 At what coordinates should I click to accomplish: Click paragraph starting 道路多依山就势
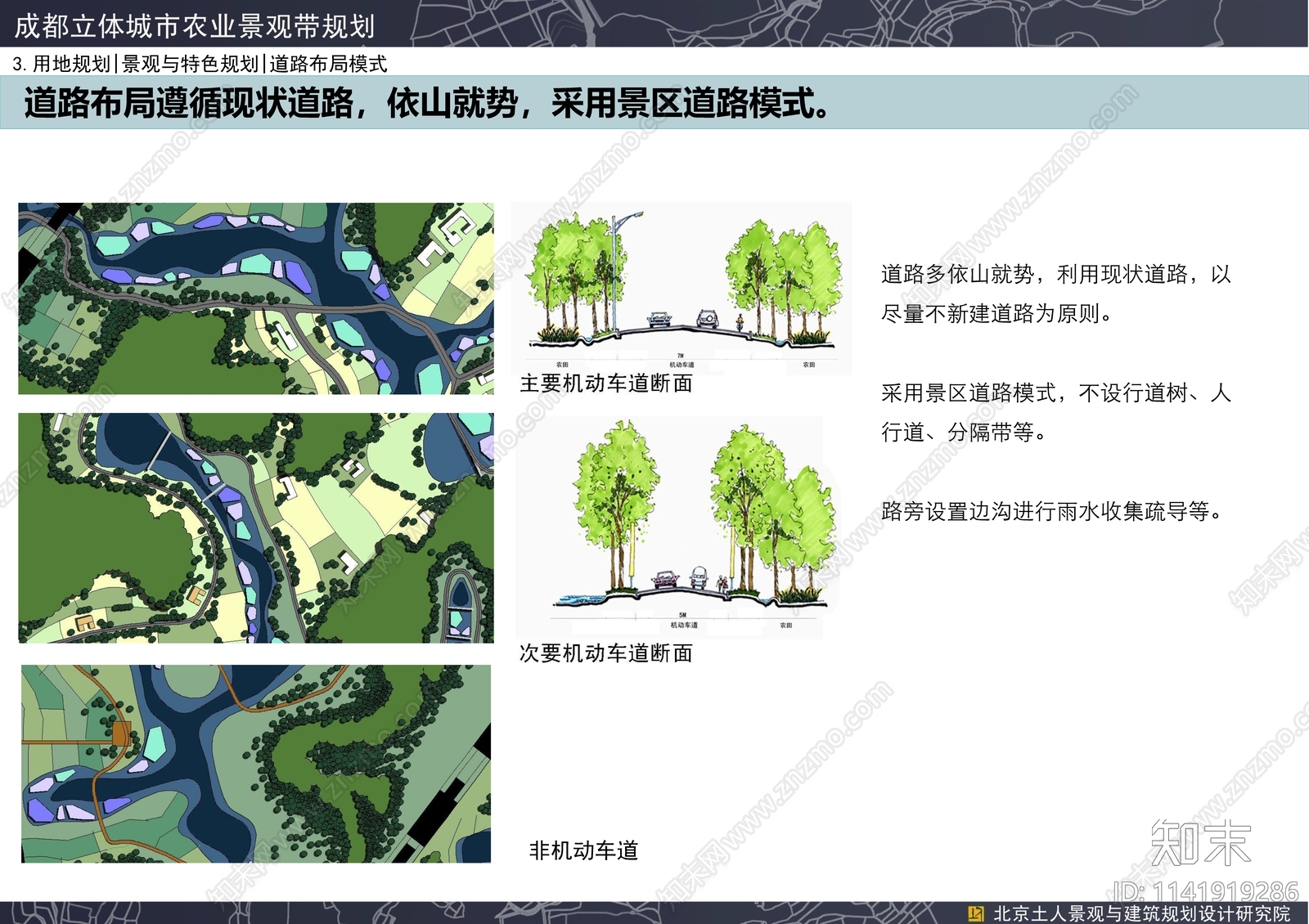(1055, 294)
